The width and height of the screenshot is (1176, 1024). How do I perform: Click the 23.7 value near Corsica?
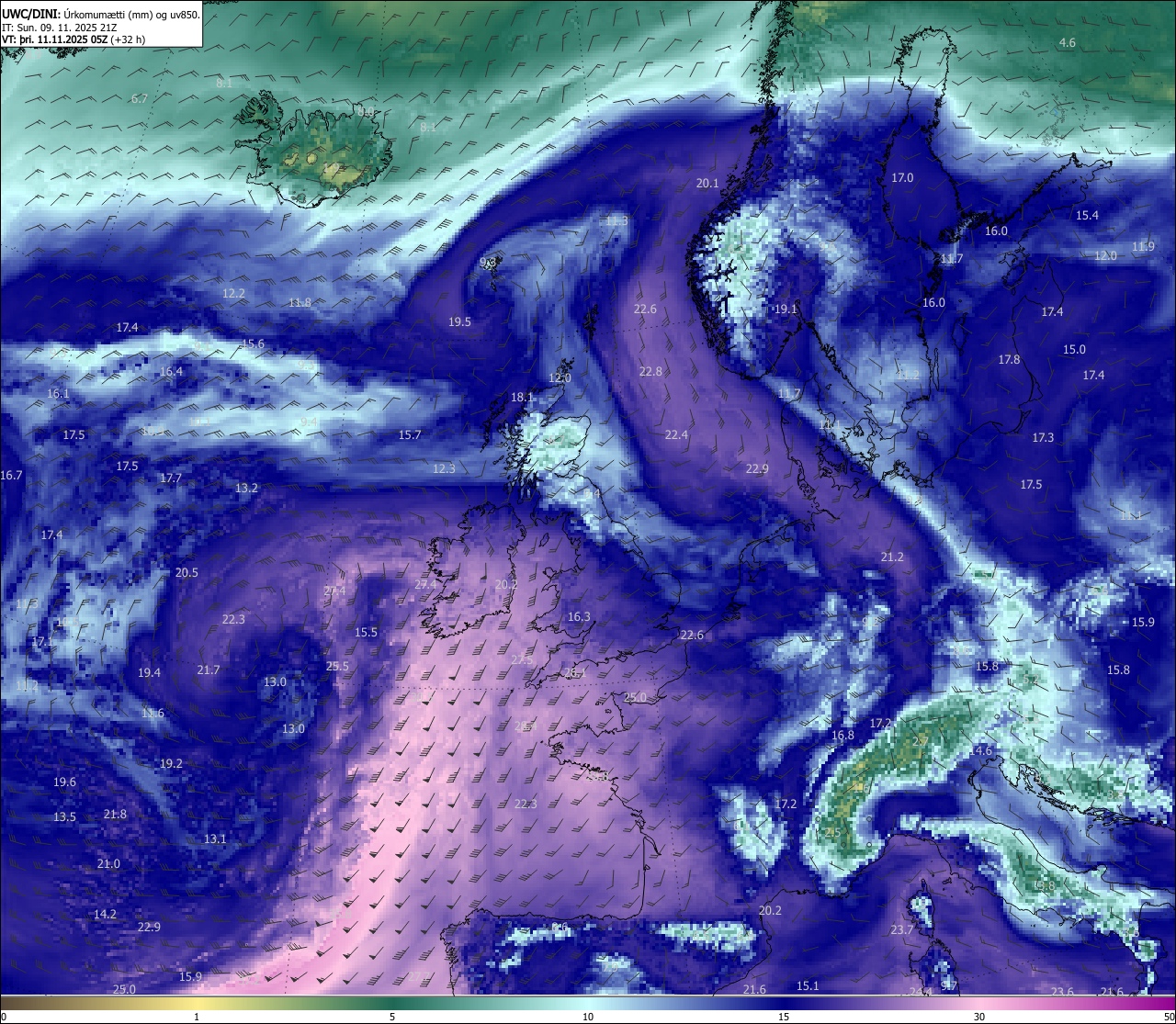(902, 929)
